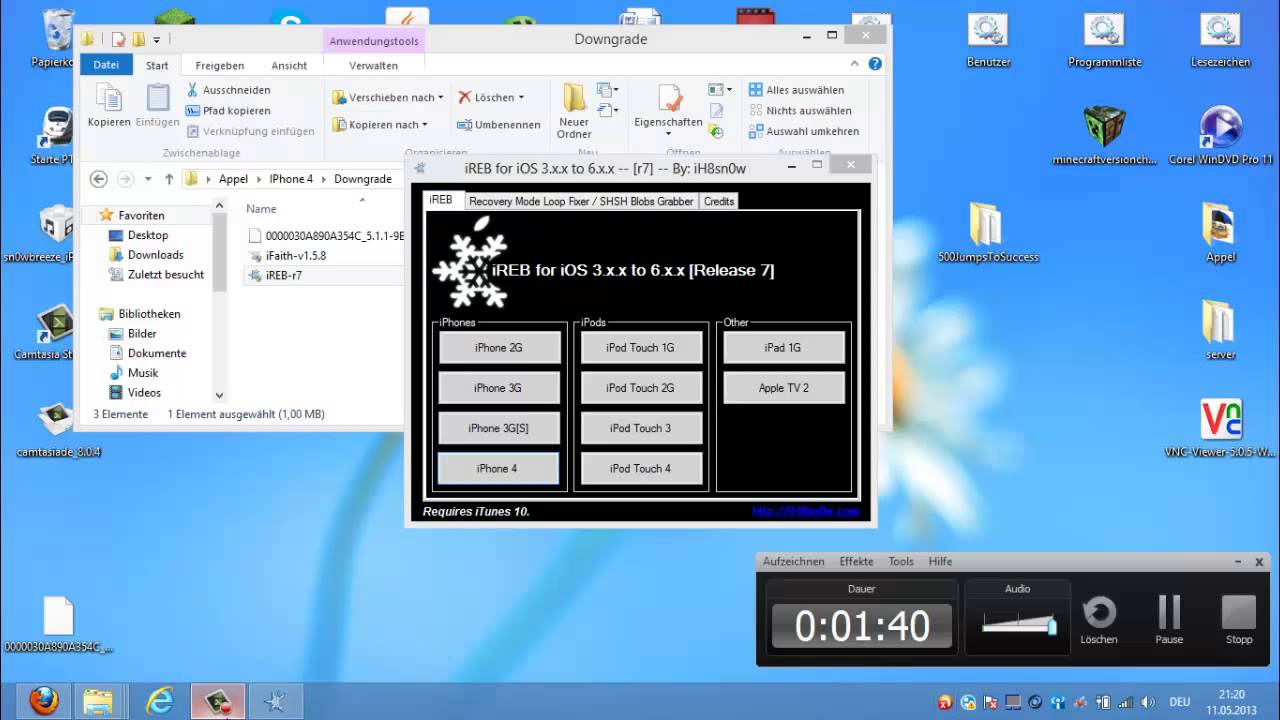This screenshot has height=720, width=1280.
Task: Click the Eigenschaften checkmark document icon
Action: point(668,98)
